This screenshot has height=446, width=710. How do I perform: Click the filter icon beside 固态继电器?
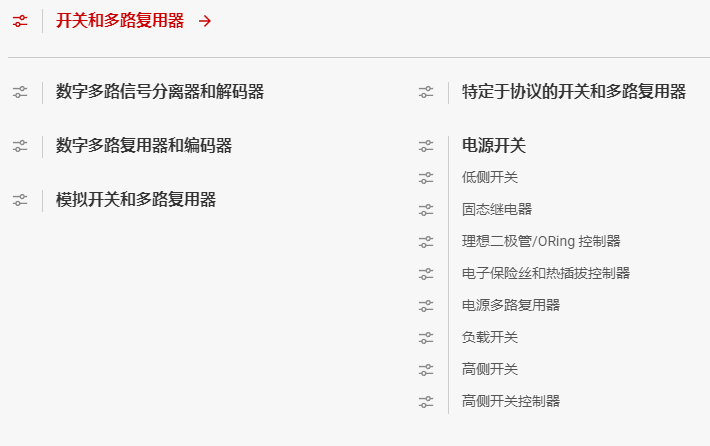point(427,209)
